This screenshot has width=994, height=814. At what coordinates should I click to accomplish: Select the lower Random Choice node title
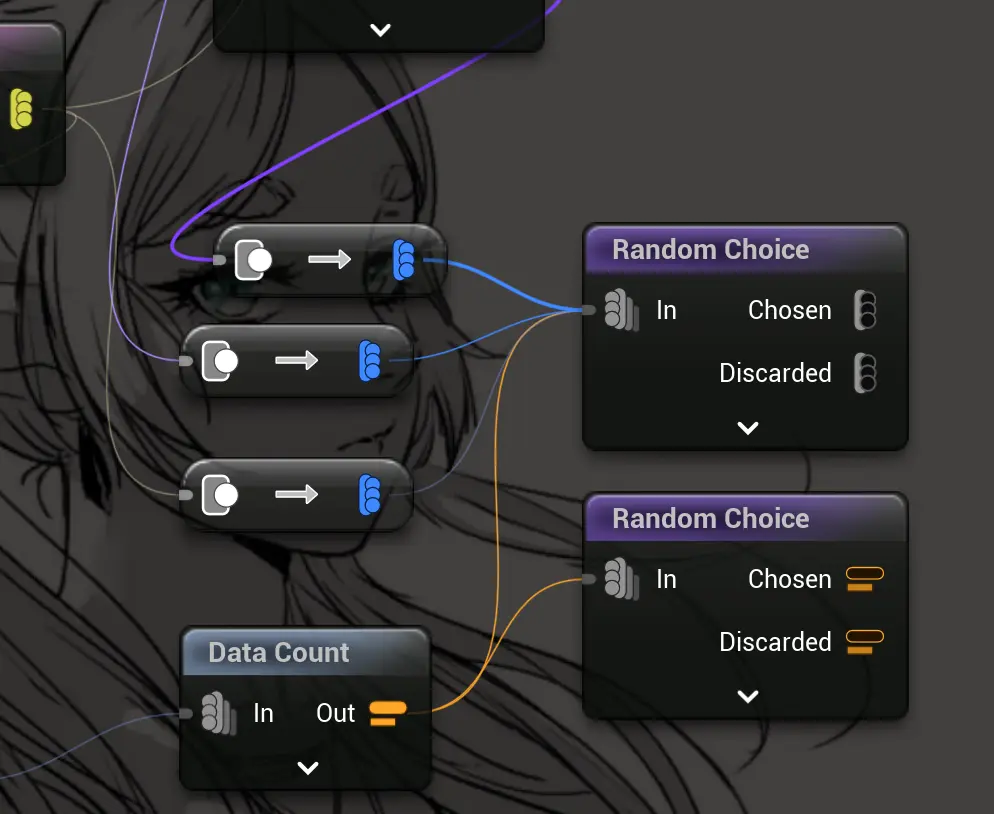(710, 518)
